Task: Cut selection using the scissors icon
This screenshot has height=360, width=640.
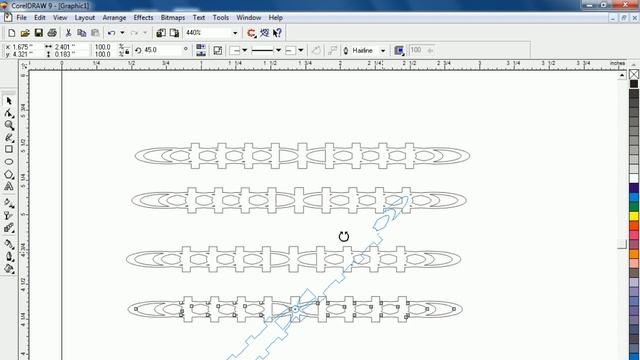Action: click(x=68, y=33)
